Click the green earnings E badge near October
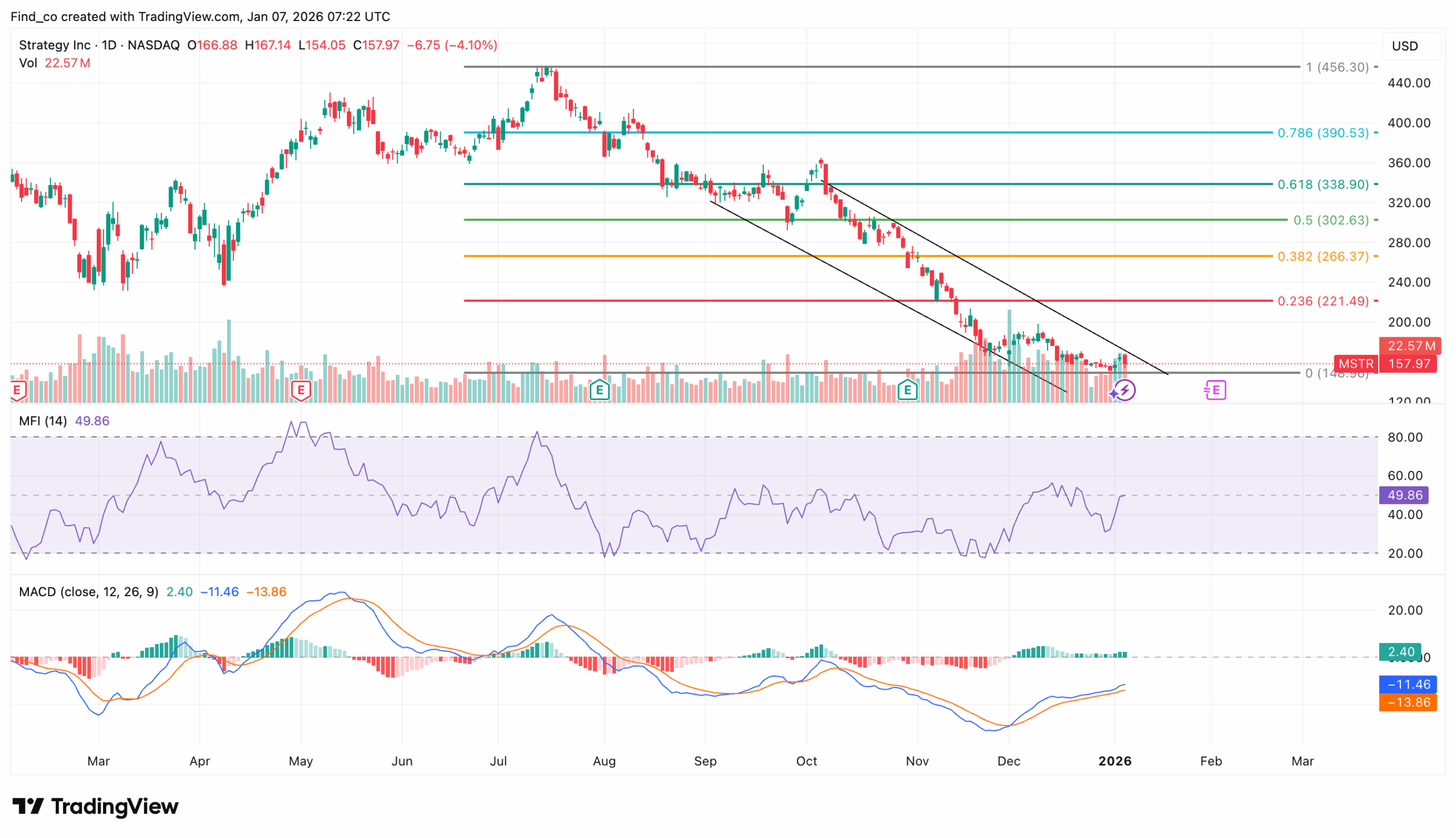This screenshot has height=838, width=1456. coord(907,389)
